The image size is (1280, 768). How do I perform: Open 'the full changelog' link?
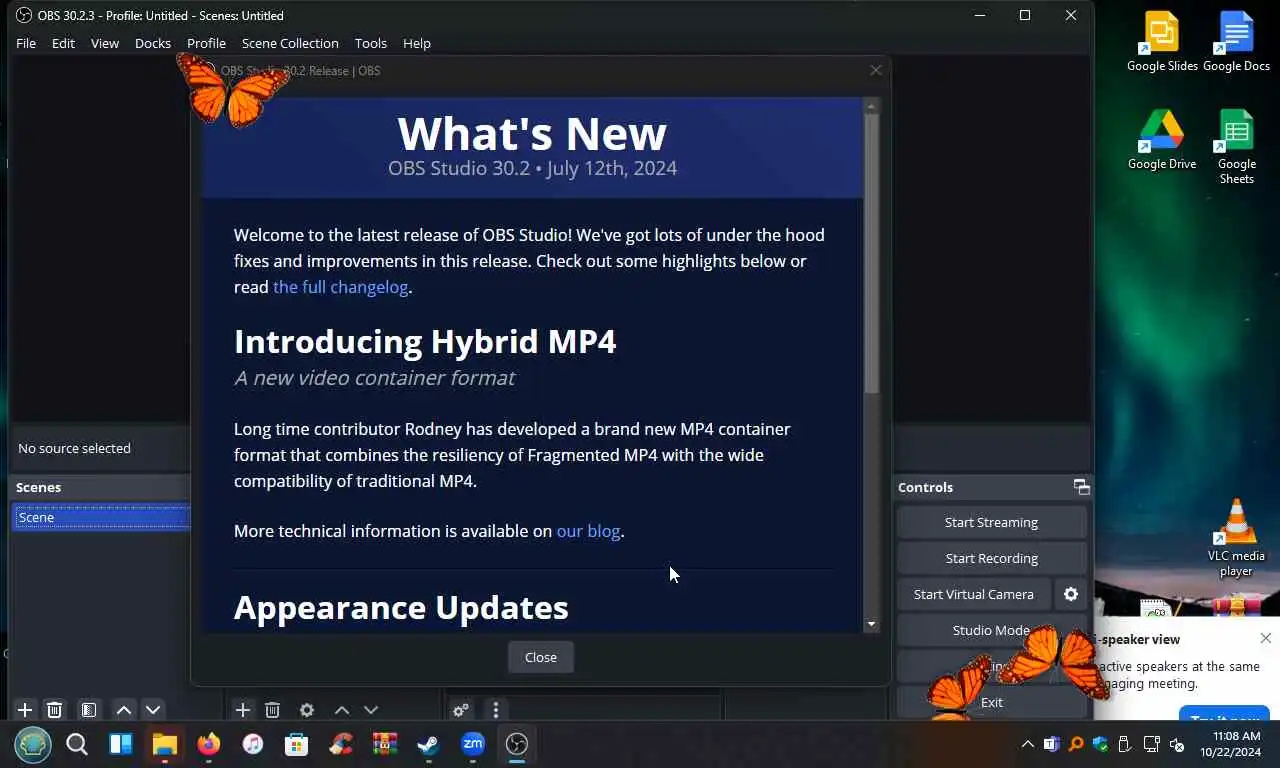coord(341,287)
